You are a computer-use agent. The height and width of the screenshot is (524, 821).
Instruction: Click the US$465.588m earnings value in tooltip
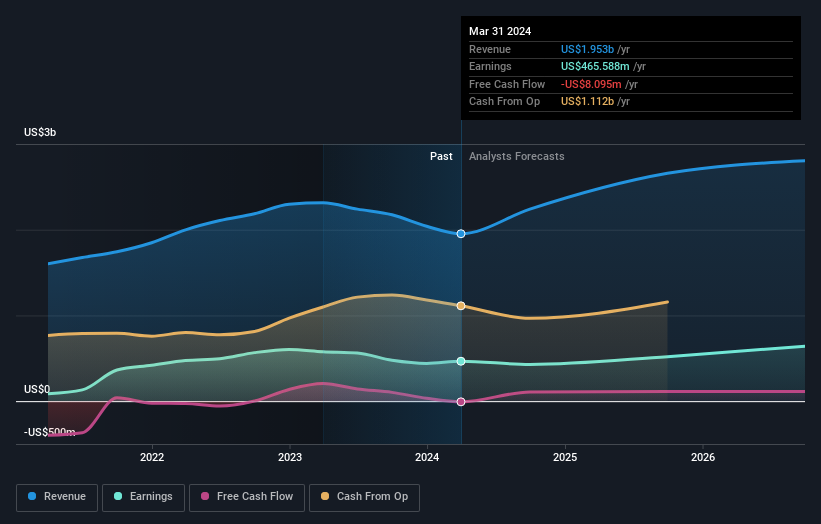tap(595, 66)
